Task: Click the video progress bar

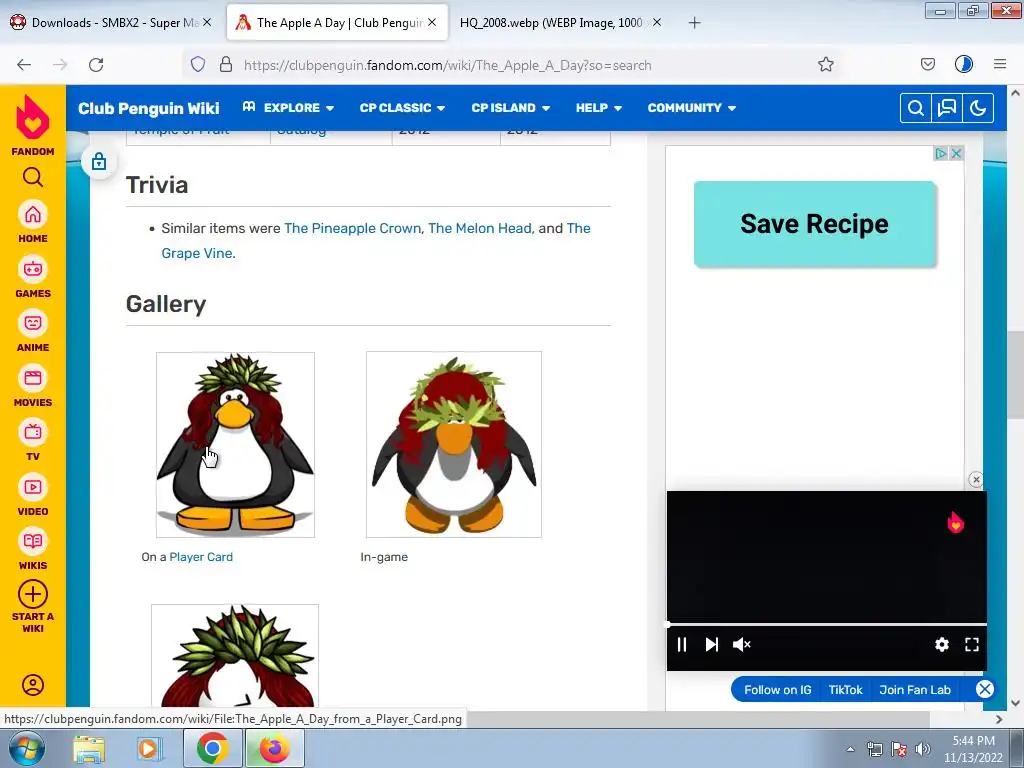Action: tap(827, 625)
